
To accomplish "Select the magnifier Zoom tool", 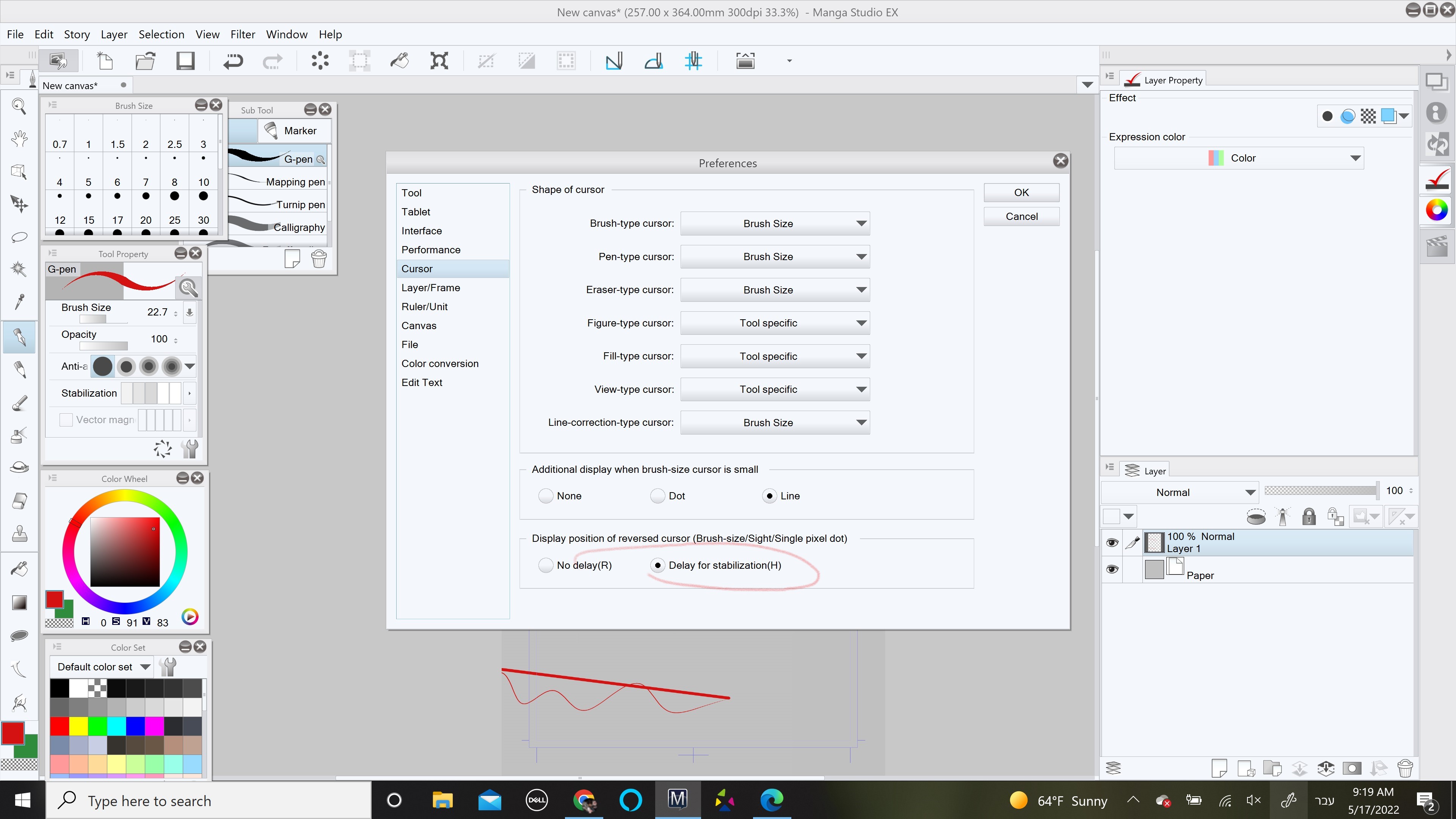I will coord(19,106).
